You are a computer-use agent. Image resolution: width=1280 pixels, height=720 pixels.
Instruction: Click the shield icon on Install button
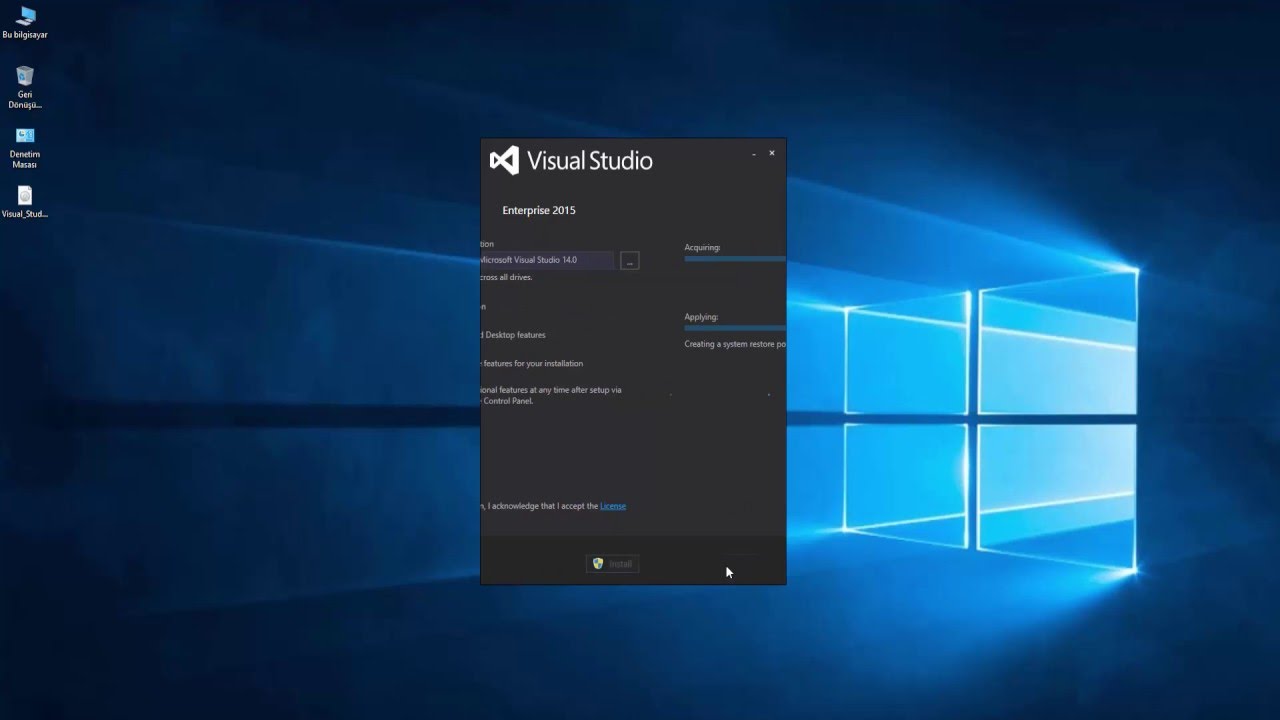click(x=598, y=563)
